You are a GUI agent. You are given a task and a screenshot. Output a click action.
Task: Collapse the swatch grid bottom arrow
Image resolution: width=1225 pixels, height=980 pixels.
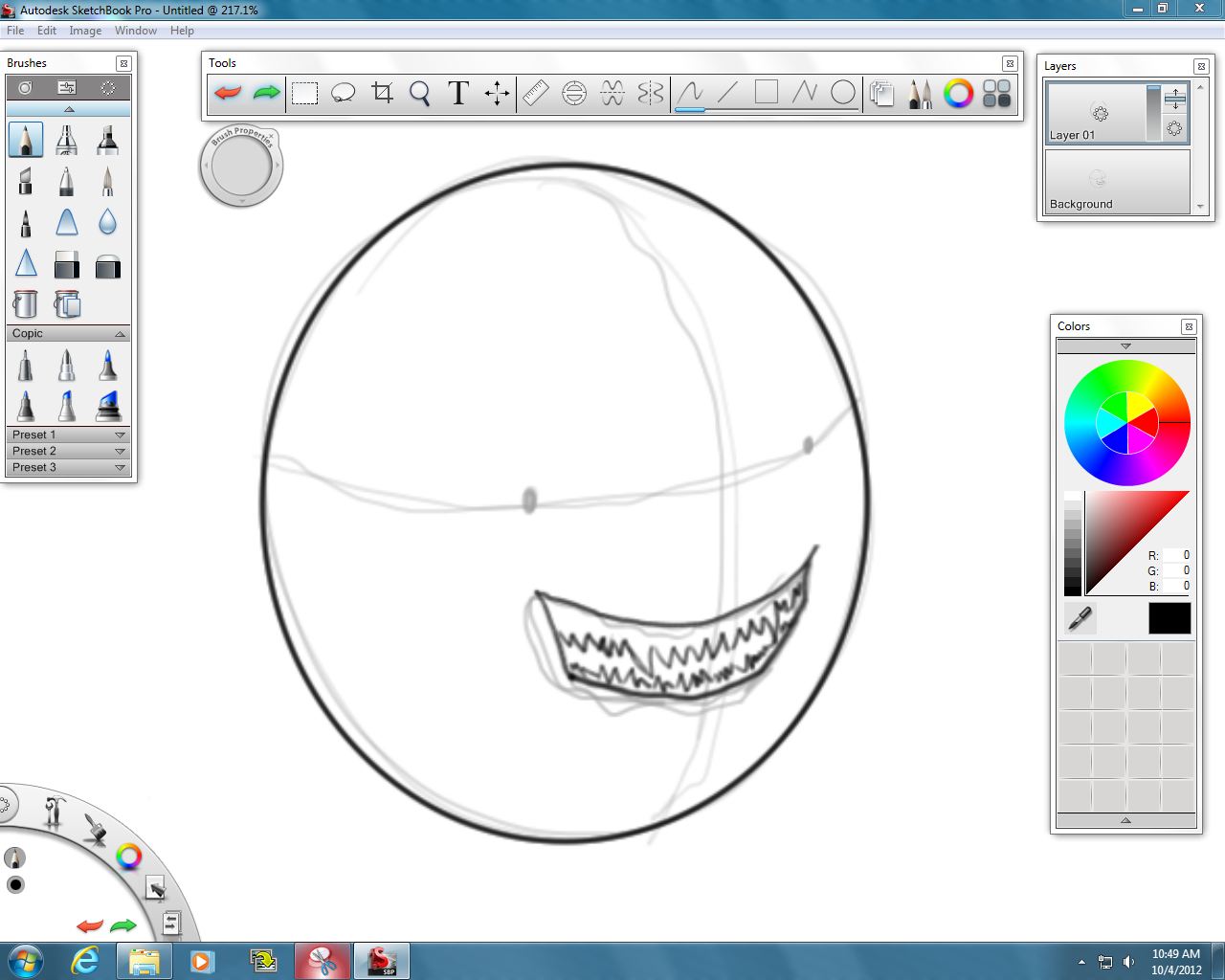(x=1125, y=820)
